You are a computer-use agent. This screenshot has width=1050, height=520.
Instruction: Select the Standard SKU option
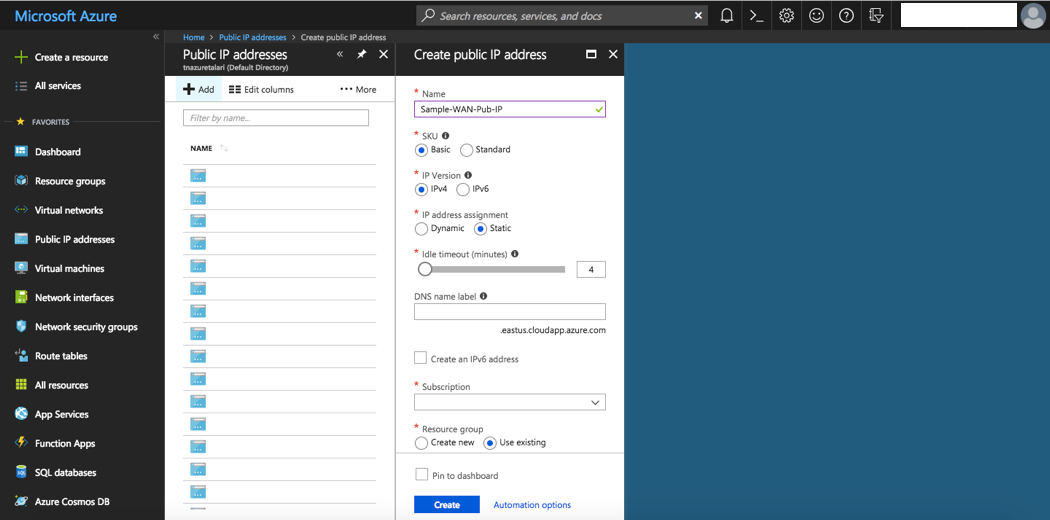point(467,150)
